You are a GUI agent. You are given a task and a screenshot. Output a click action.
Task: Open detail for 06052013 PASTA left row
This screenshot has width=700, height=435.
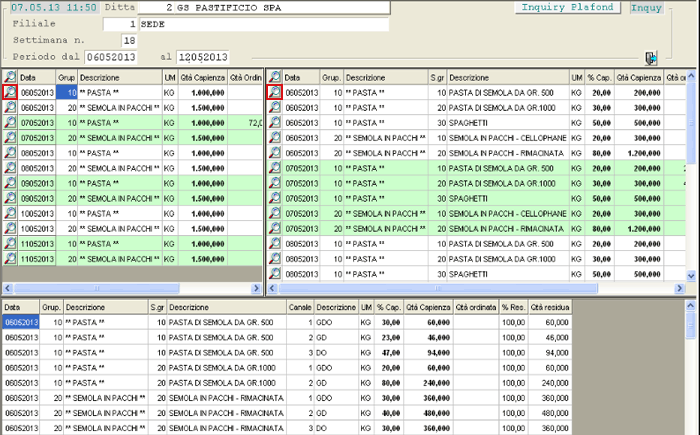[10, 92]
